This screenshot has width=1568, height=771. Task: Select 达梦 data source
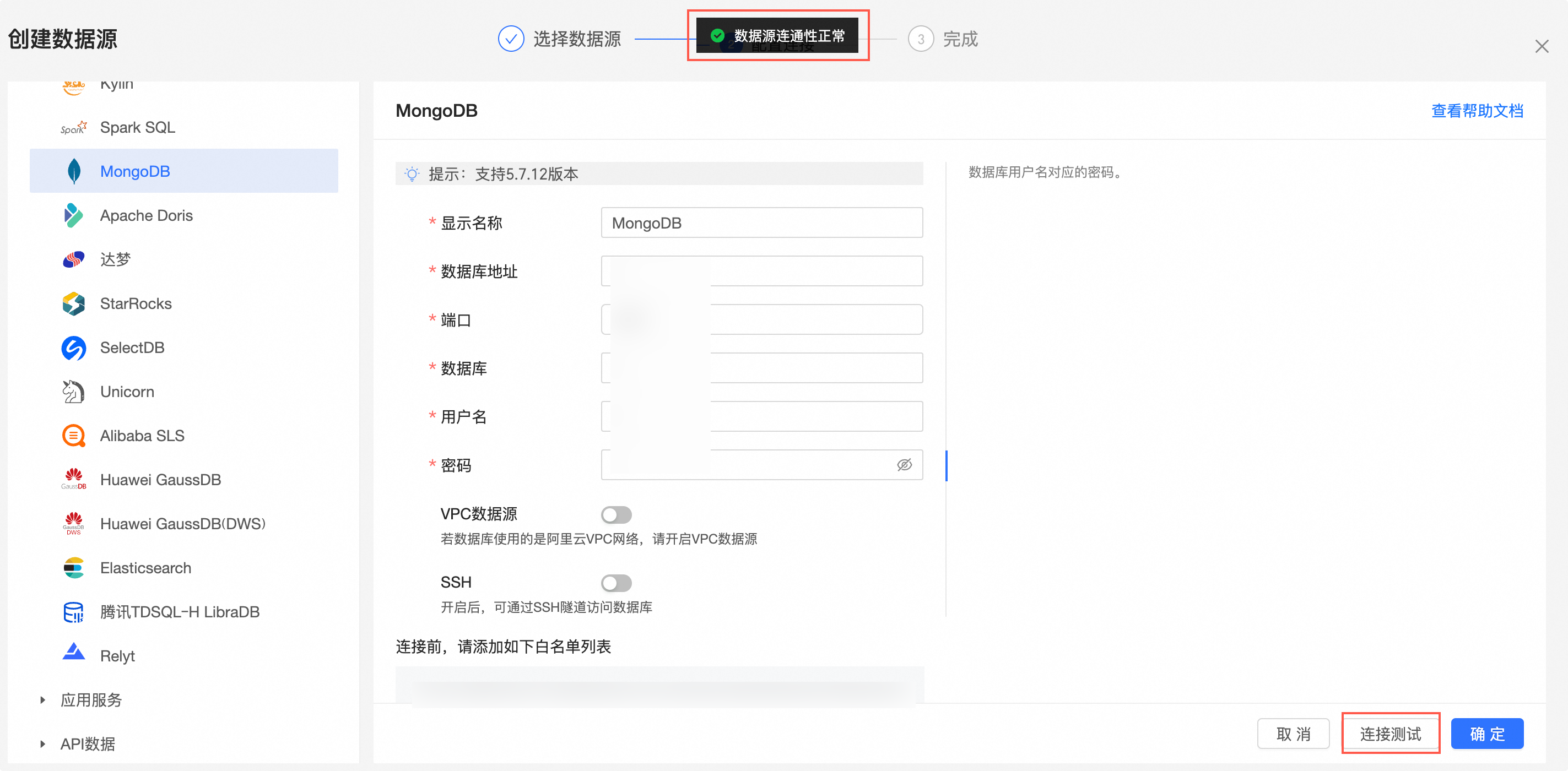coord(184,260)
